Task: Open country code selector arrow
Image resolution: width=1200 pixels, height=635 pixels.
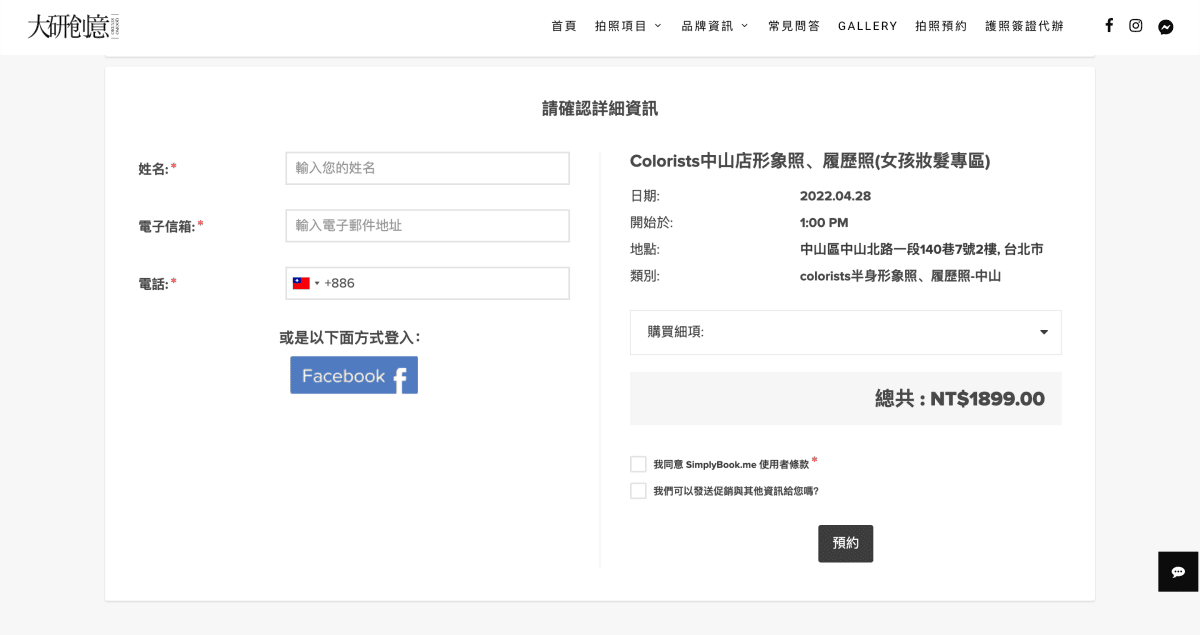Action: (318, 283)
